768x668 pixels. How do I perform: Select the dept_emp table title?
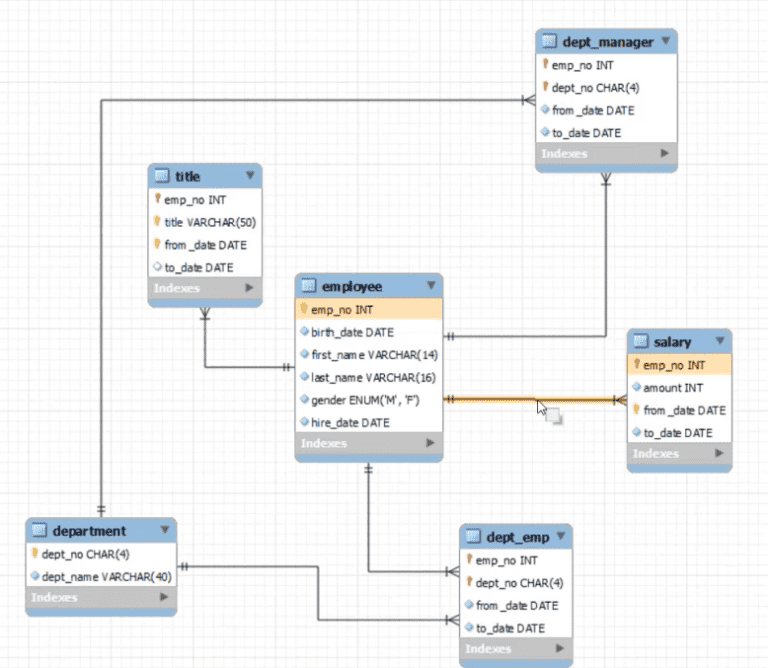518,537
